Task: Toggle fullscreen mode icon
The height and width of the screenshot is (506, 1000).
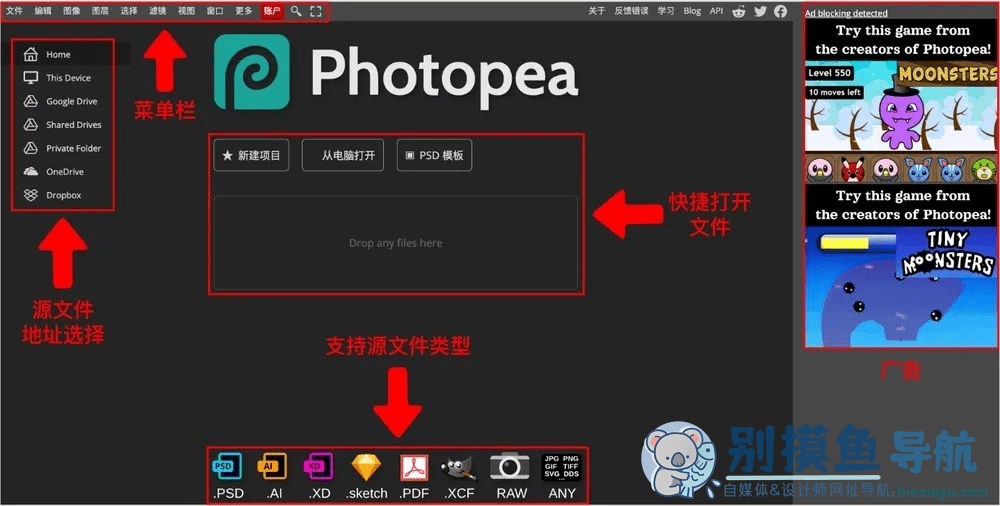Action: pos(316,11)
